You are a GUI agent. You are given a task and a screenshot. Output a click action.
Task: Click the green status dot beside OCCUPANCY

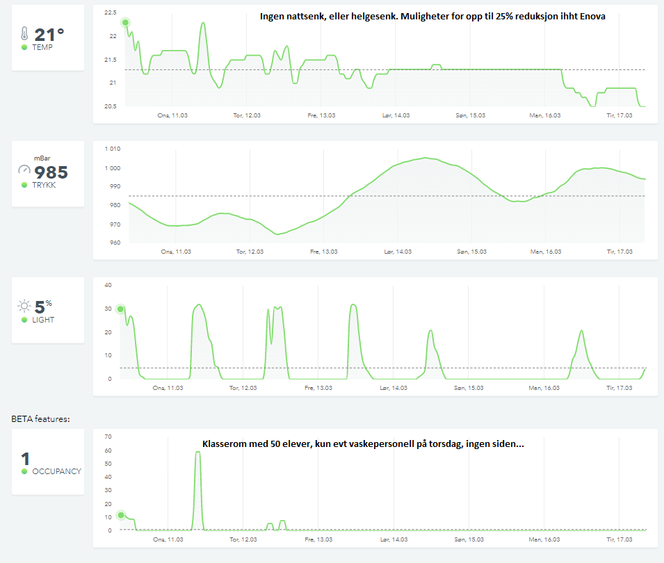coord(24,470)
